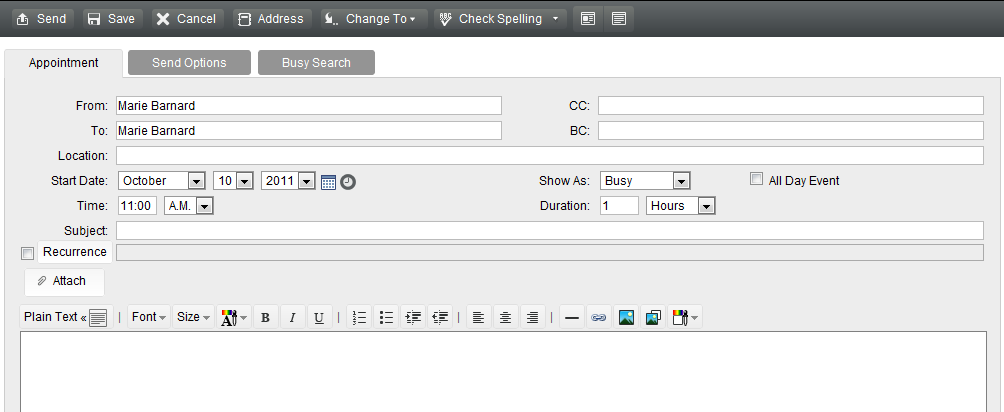Screen dimensions: 1004x412
Task: Insert a horizontal rule line
Action: click(572, 318)
